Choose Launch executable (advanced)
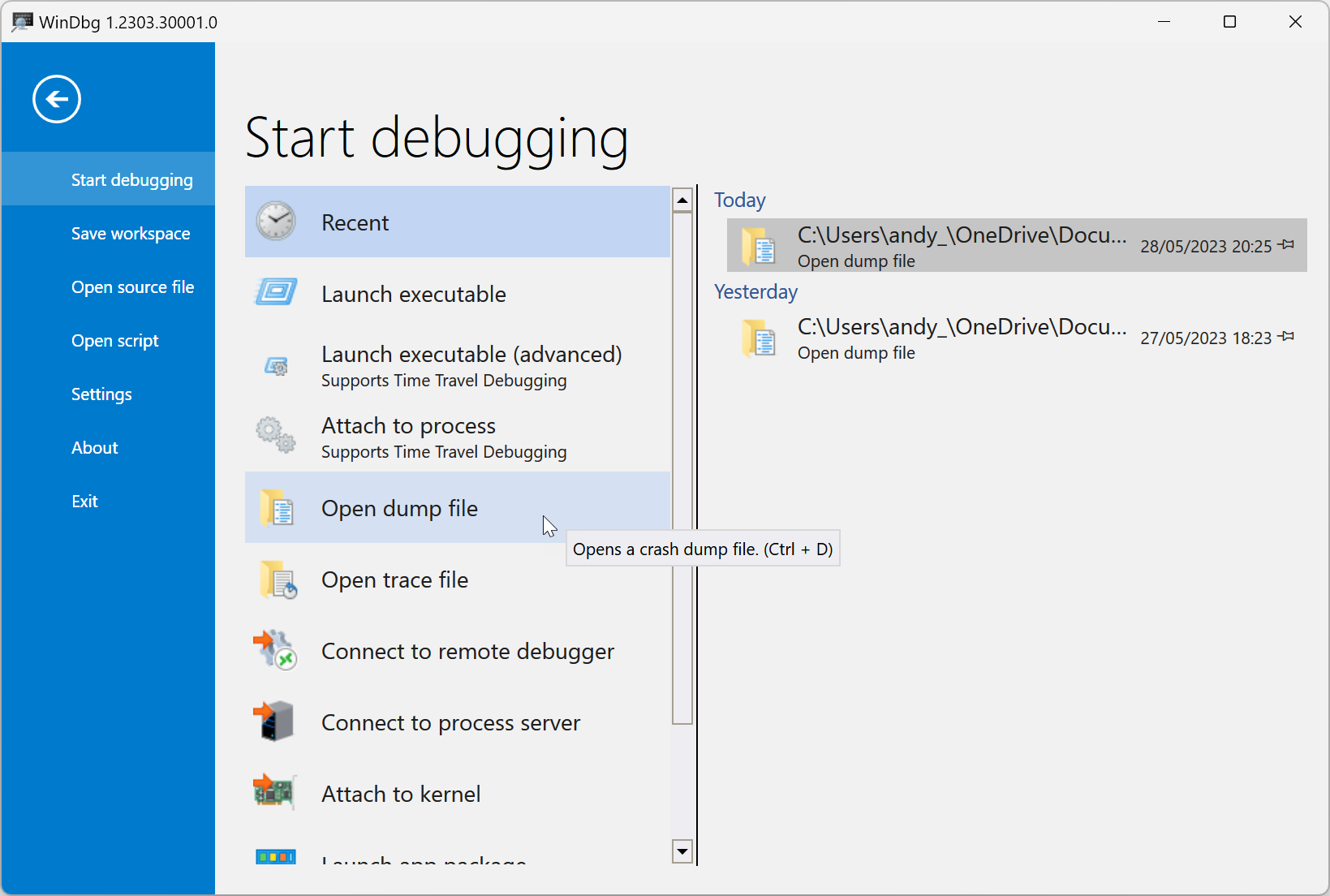This screenshot has width=1330, height=896. [458, 364]
